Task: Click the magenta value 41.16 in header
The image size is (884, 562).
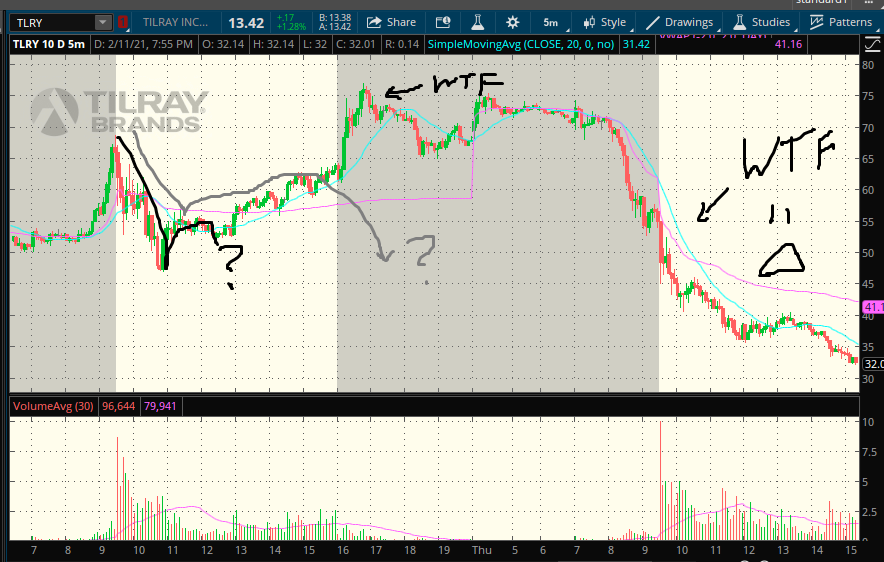Action: click(x=788, y=44)
